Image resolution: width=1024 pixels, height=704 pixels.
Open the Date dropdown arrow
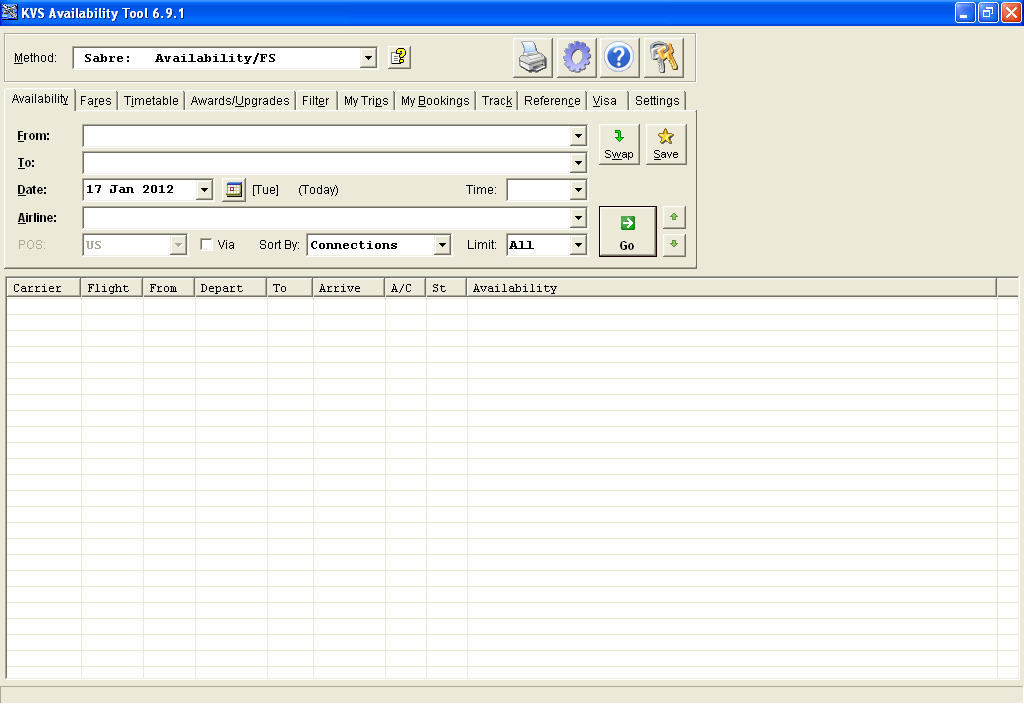204,190
